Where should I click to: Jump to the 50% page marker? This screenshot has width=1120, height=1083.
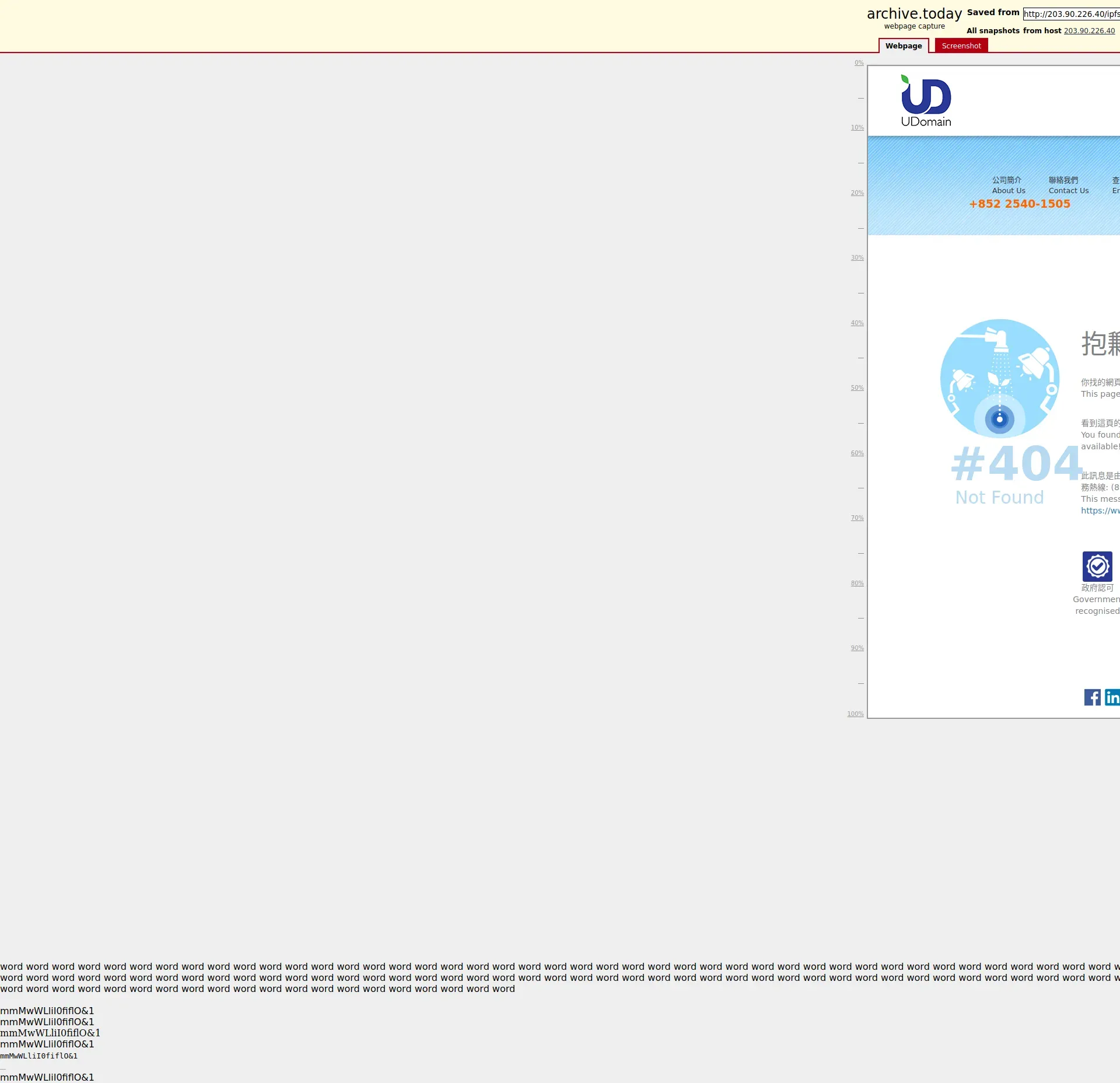857,388
